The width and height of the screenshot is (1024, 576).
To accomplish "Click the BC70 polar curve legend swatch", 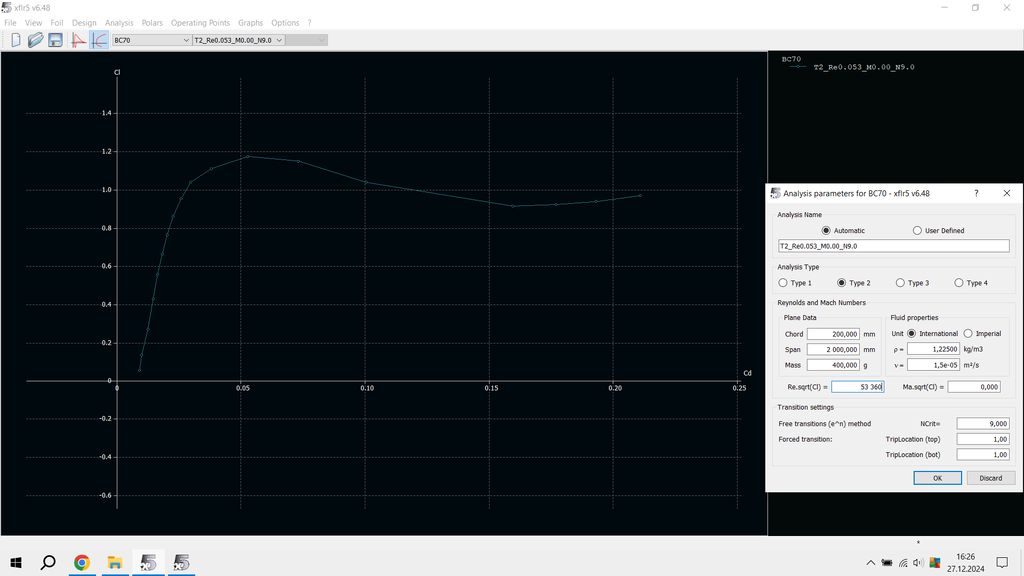I will pyautogui.click(x=798, y=67).
